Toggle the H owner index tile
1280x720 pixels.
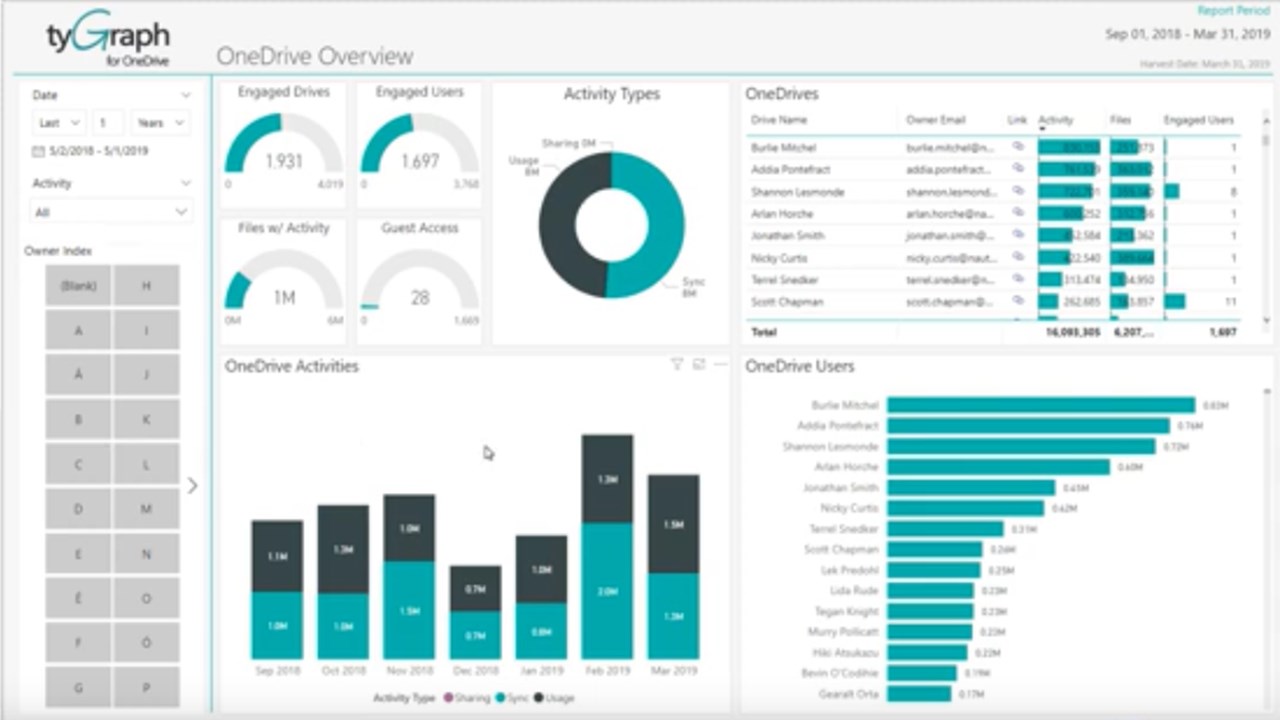pos(146,285)
